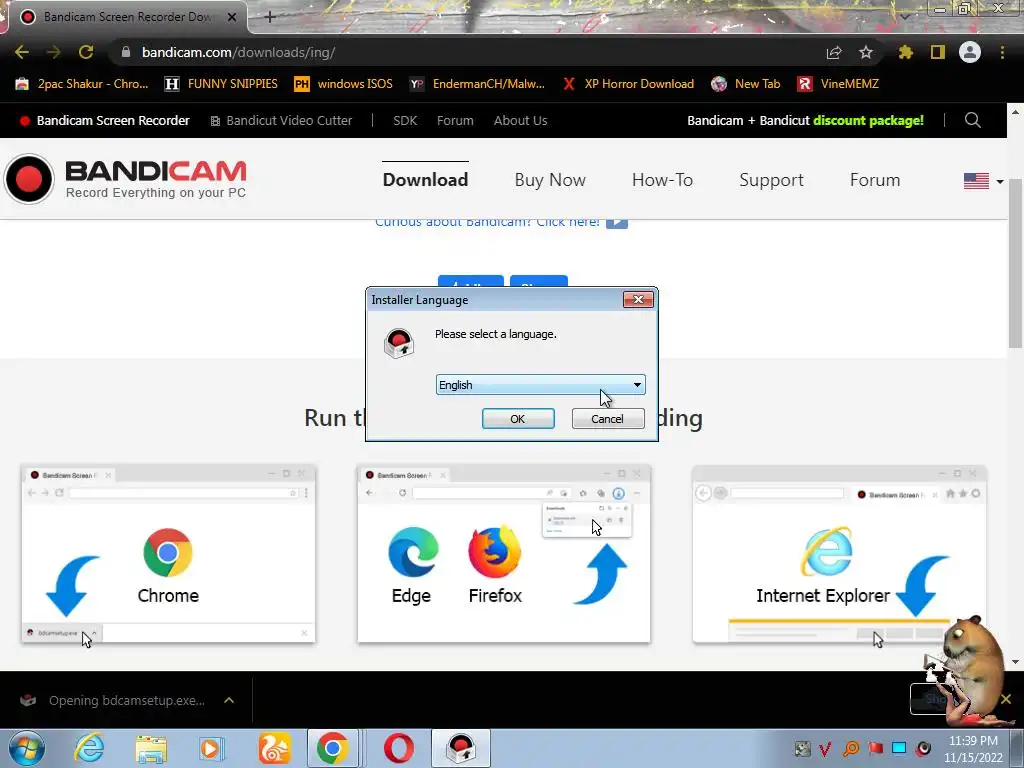Open UC Browser from the taskbar
Viewport: 1024px width, 768px height.
[274, 748]
